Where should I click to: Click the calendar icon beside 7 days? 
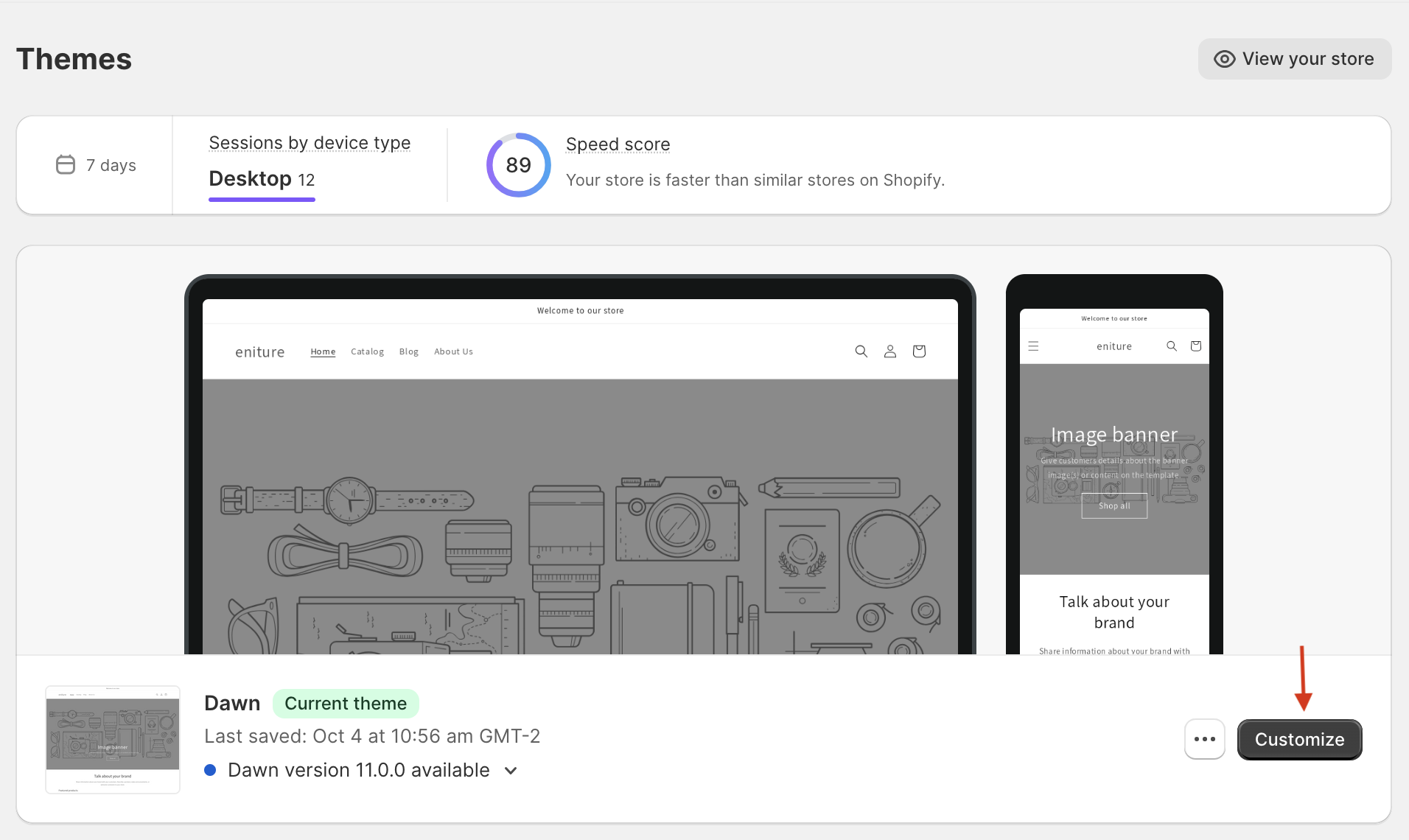point(66,164)
